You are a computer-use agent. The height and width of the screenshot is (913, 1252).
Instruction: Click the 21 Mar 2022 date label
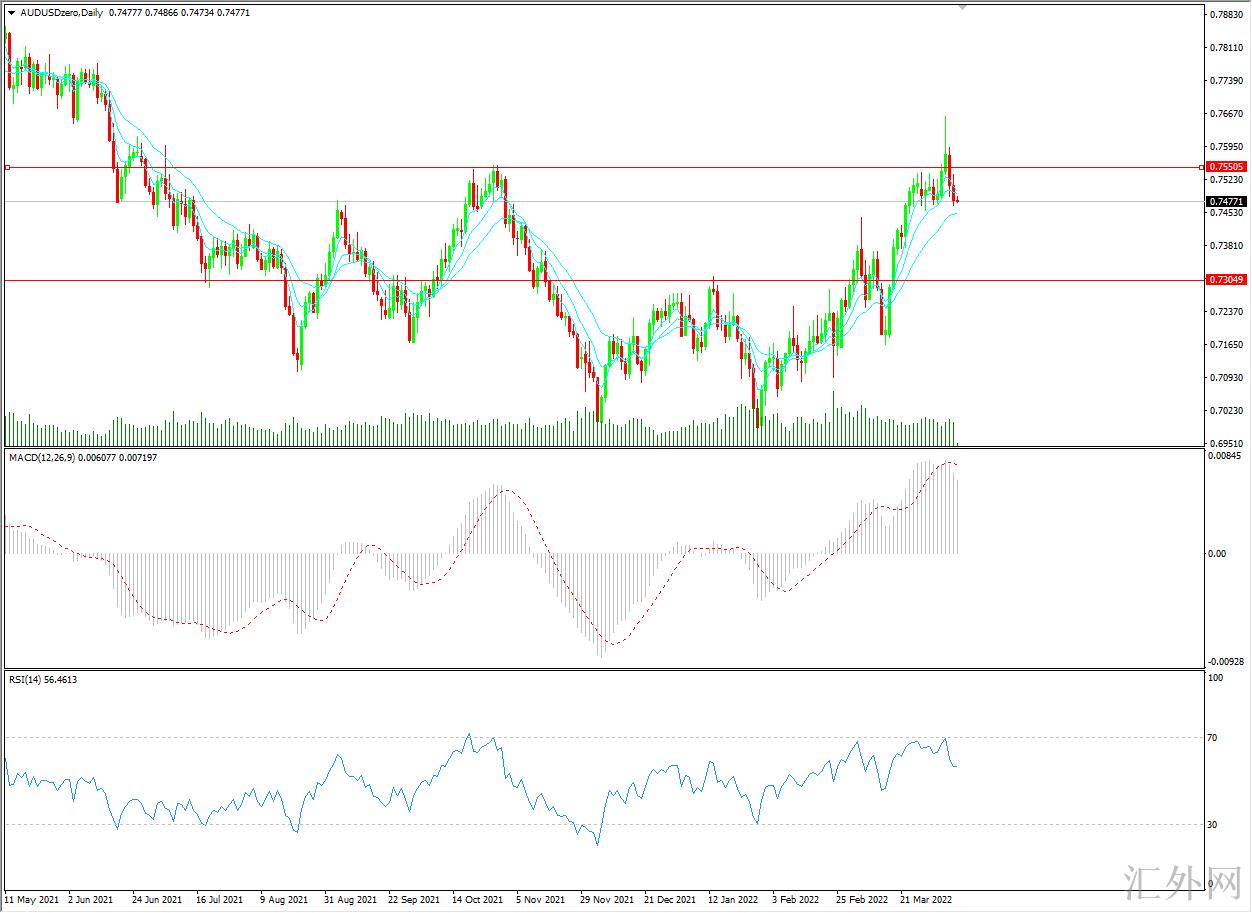coord(926,899)
